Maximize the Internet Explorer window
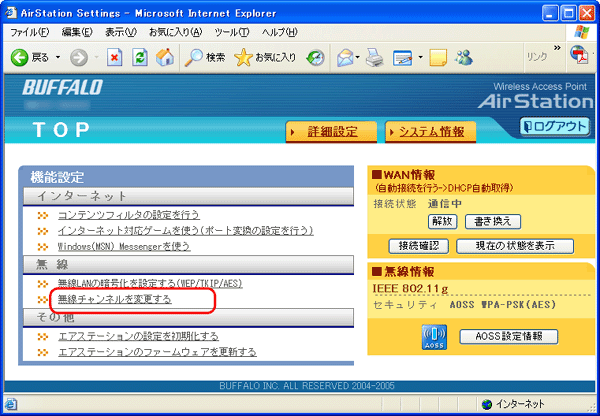The image size is (600, 416). (x=569, y=14)
